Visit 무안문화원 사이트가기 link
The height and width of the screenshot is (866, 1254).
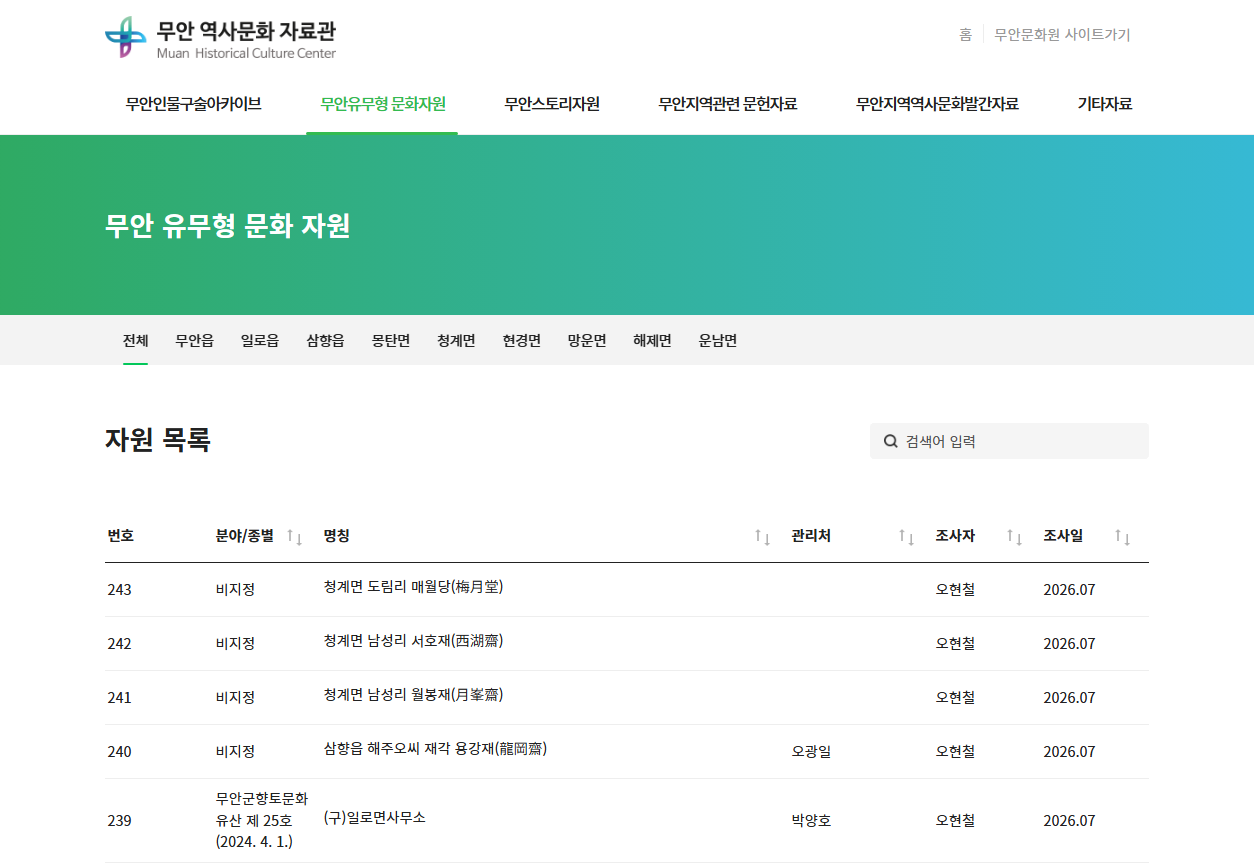point(1062,35)
